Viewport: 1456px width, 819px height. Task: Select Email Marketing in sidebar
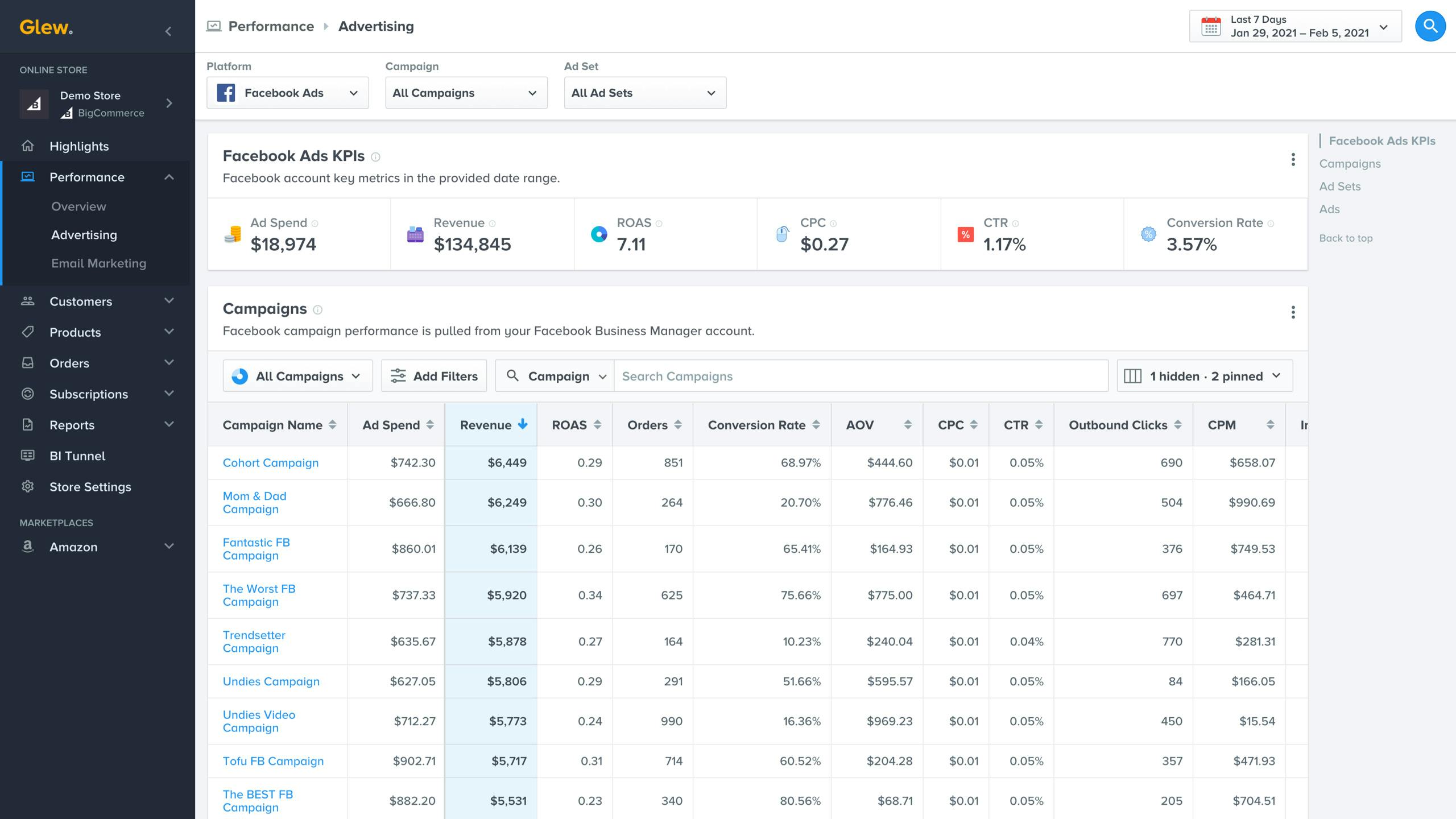pos(98,263)
